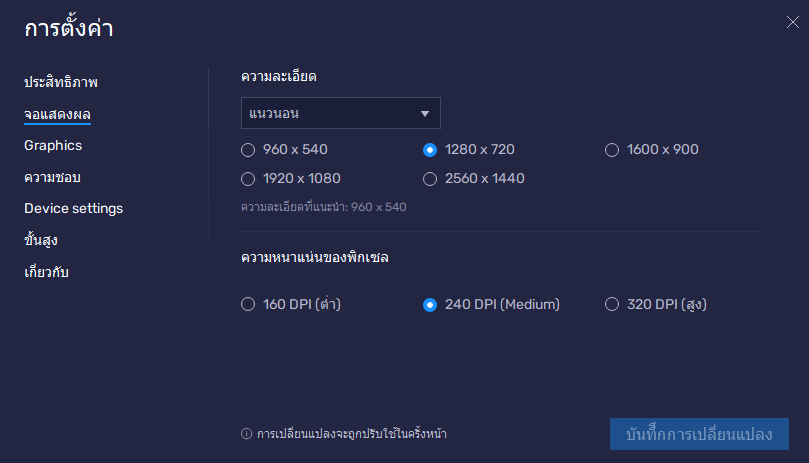Viewport: 809px width, 463px height.
Task: Close the settings window with X icon
Action: pos(792,22)
